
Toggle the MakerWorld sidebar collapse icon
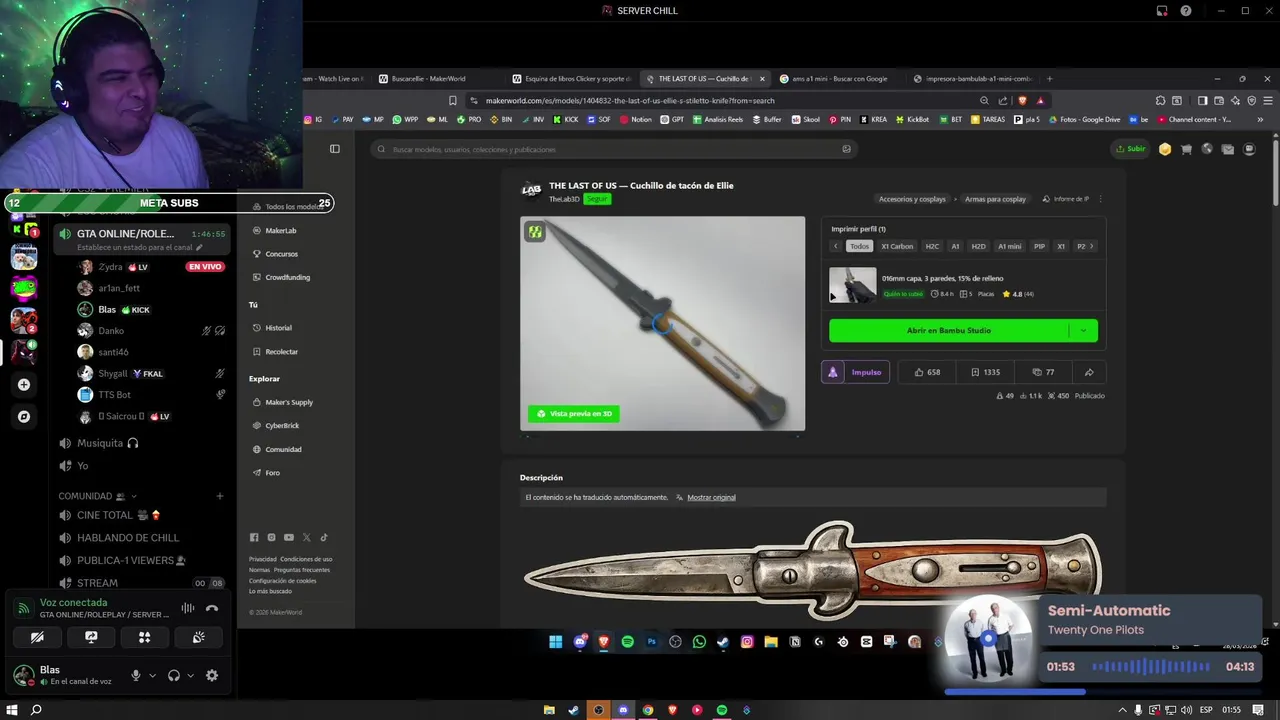335,149
